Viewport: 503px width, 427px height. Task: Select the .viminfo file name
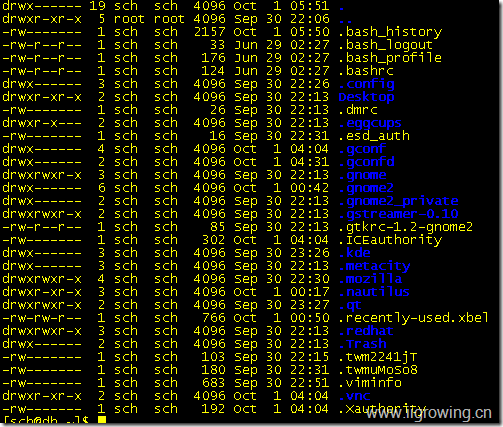(x=370, y=383)
